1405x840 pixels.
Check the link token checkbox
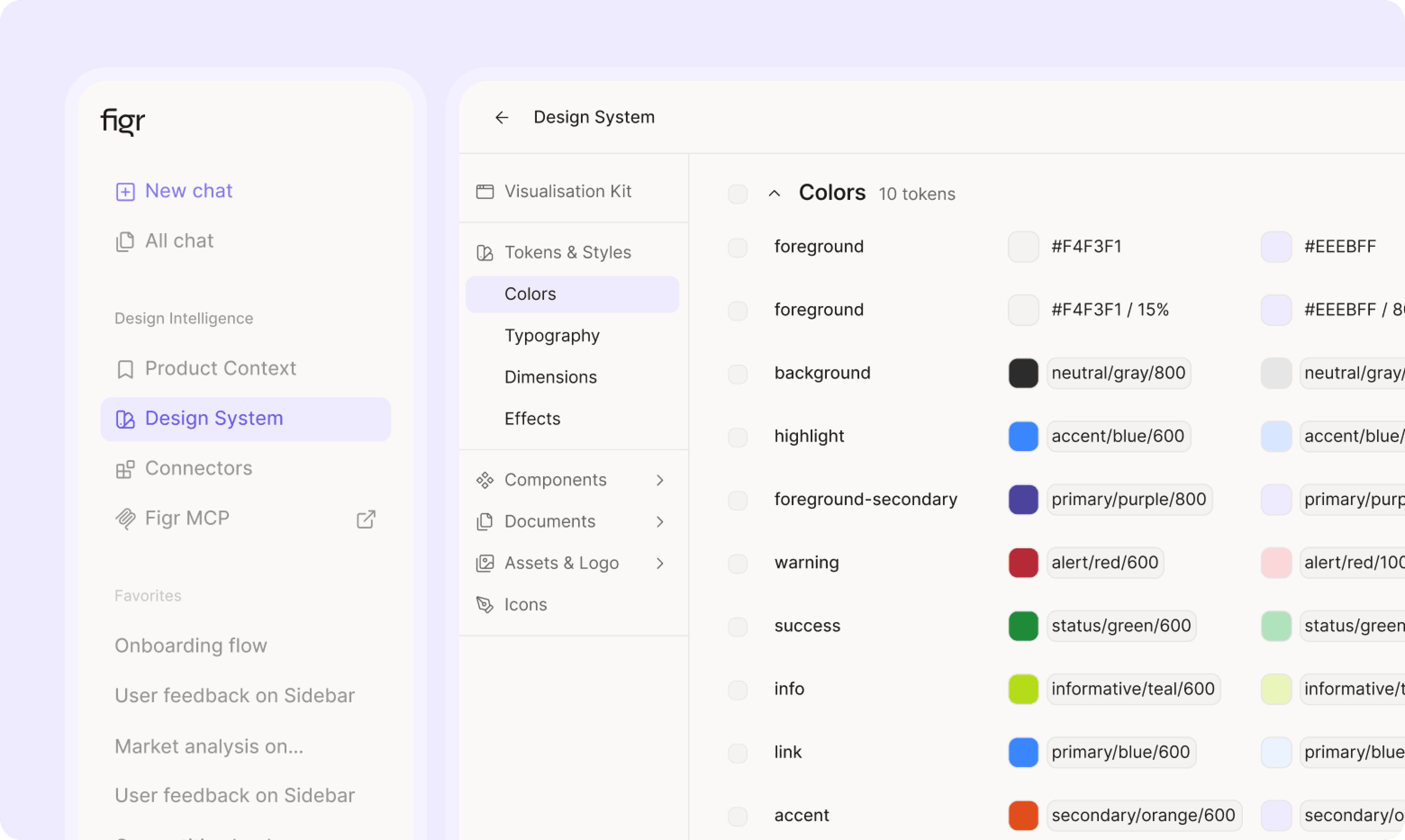(x=738, y=753)
